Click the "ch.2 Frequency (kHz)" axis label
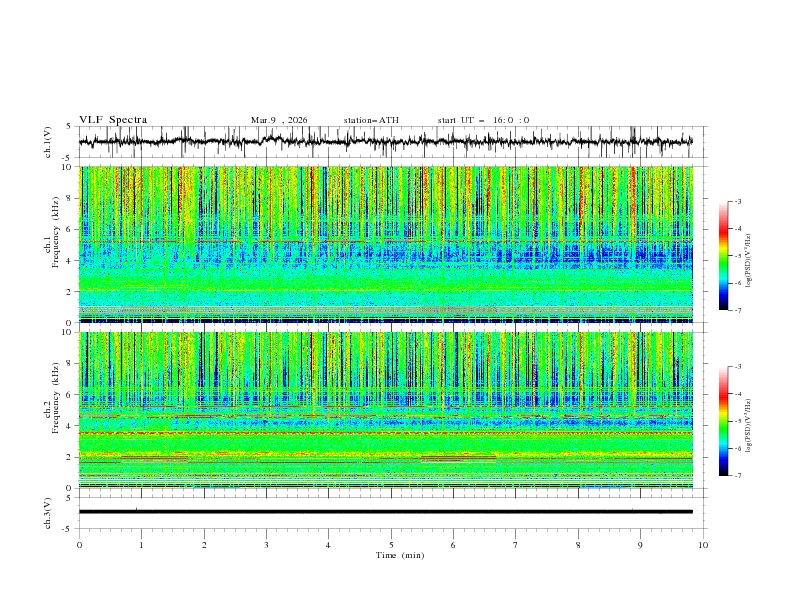The image size is (792, 612). 53,400
